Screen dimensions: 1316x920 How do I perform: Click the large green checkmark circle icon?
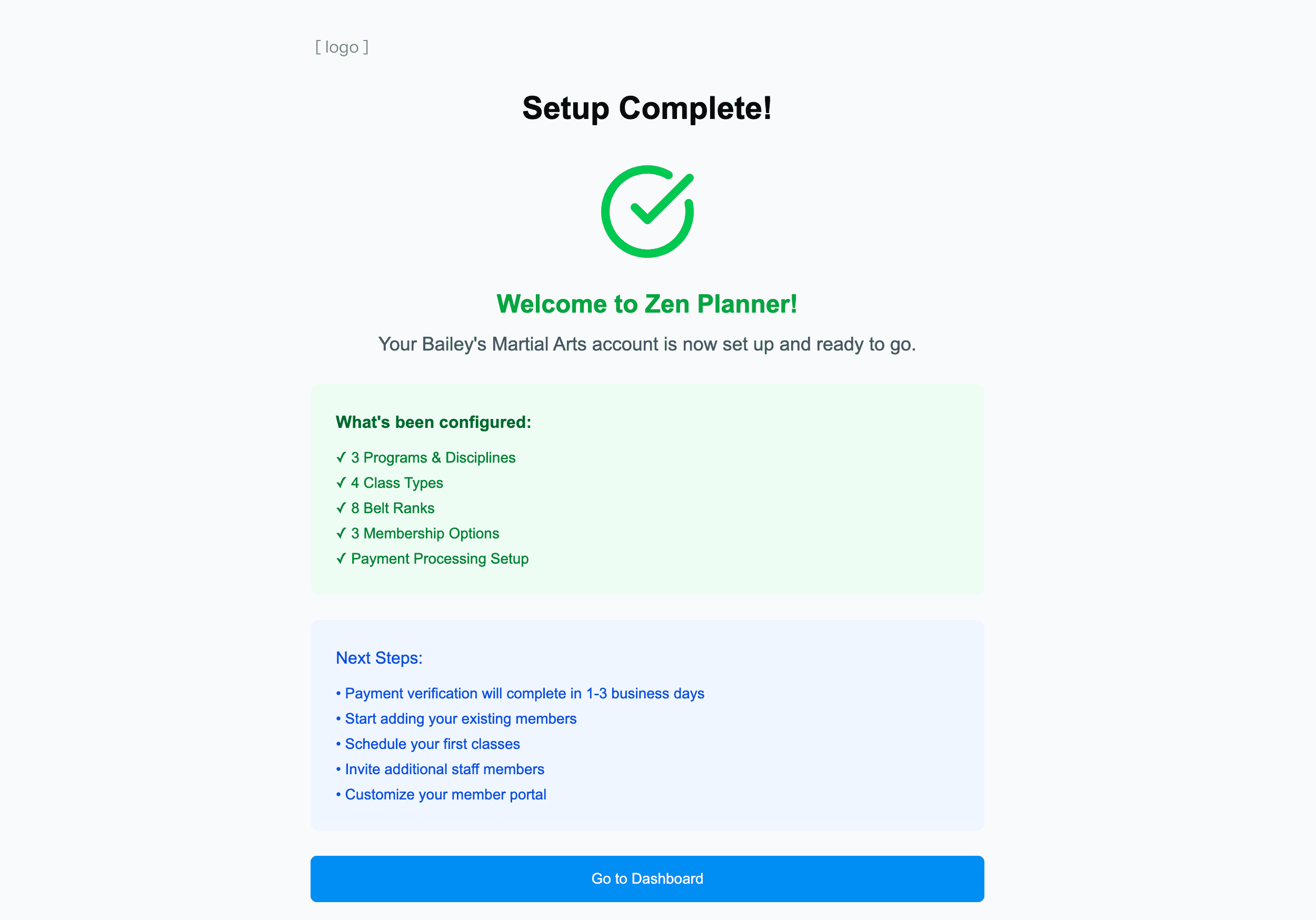click(647, 212)
